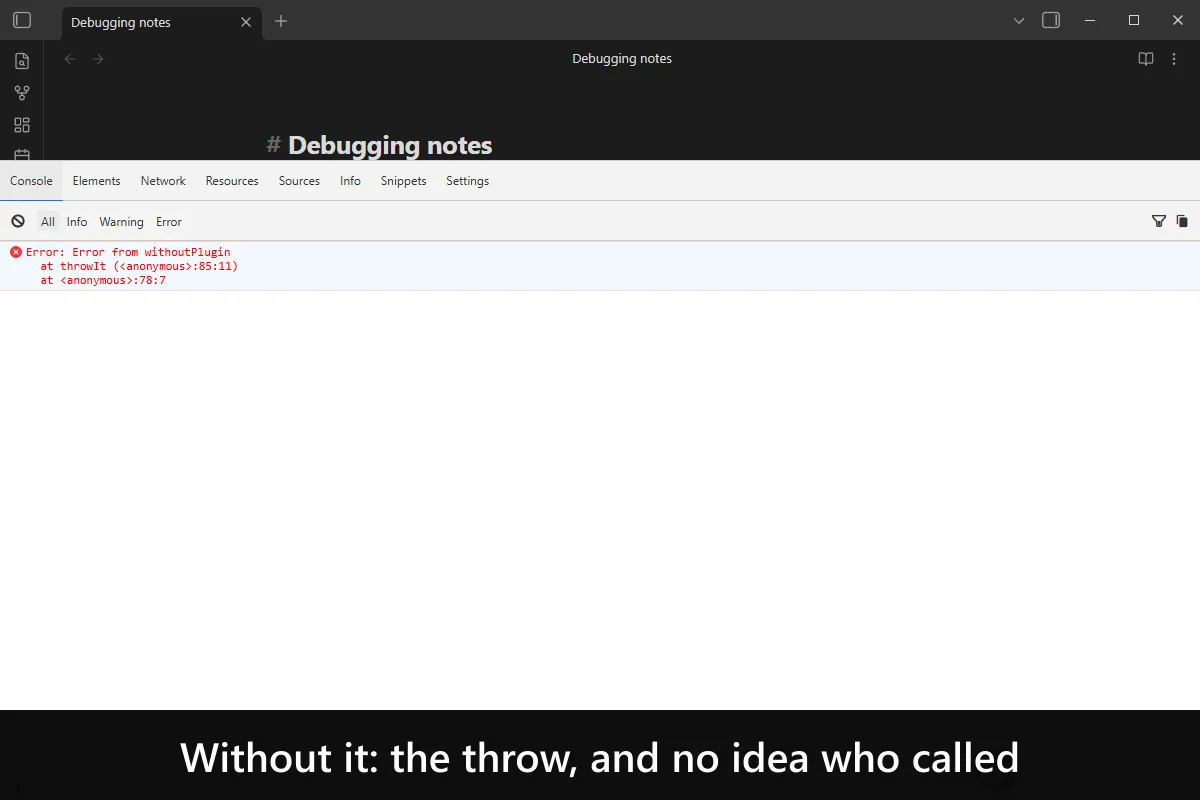Toggle the right sidebar icon
The width and height of the screenshot is (1200, 800).
(1051, 20)
